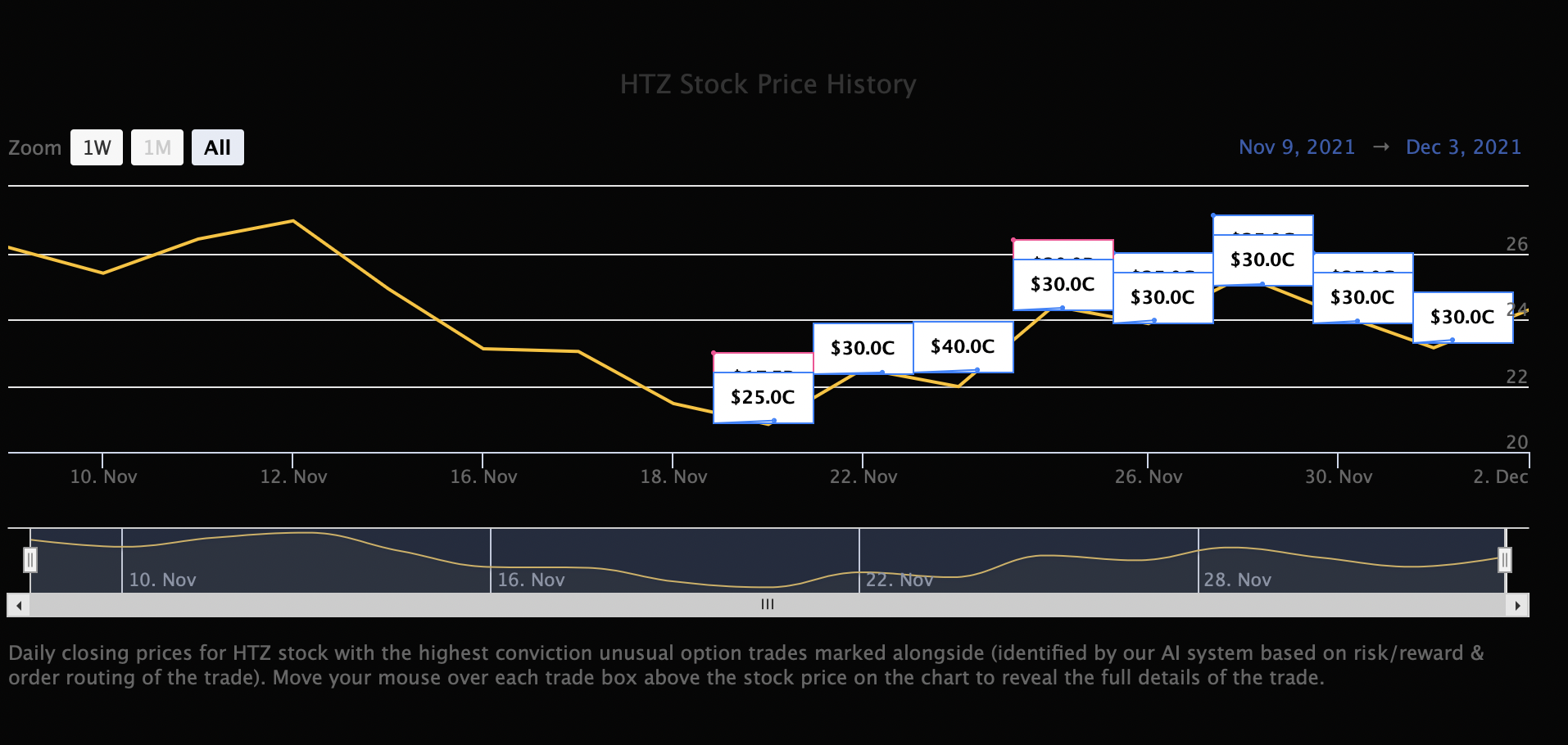Click 16. Nov in the navigator strip
The height and width of the screenshot is (745, 1568).
click(531, 580)
